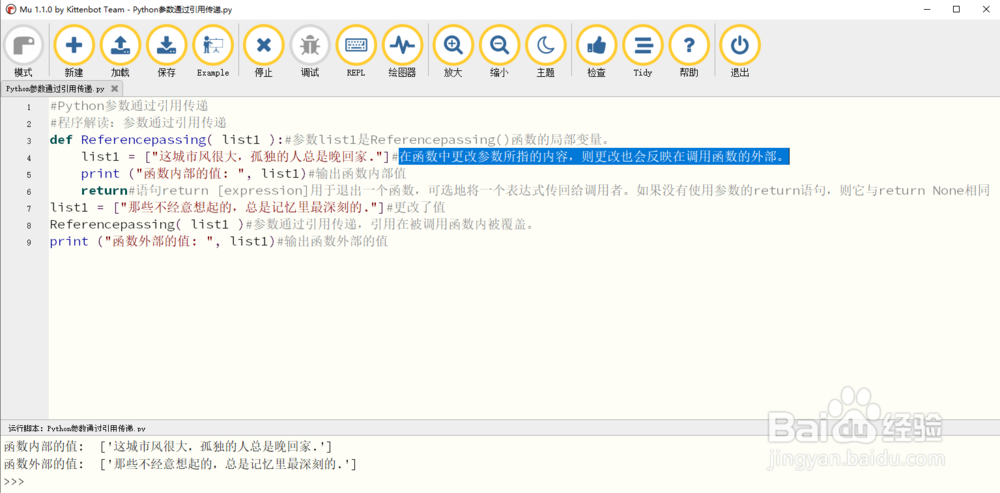Viewport: 1000px width, 493px height.
Task: Stop the running script with 停止
Action: click(263, 52)
